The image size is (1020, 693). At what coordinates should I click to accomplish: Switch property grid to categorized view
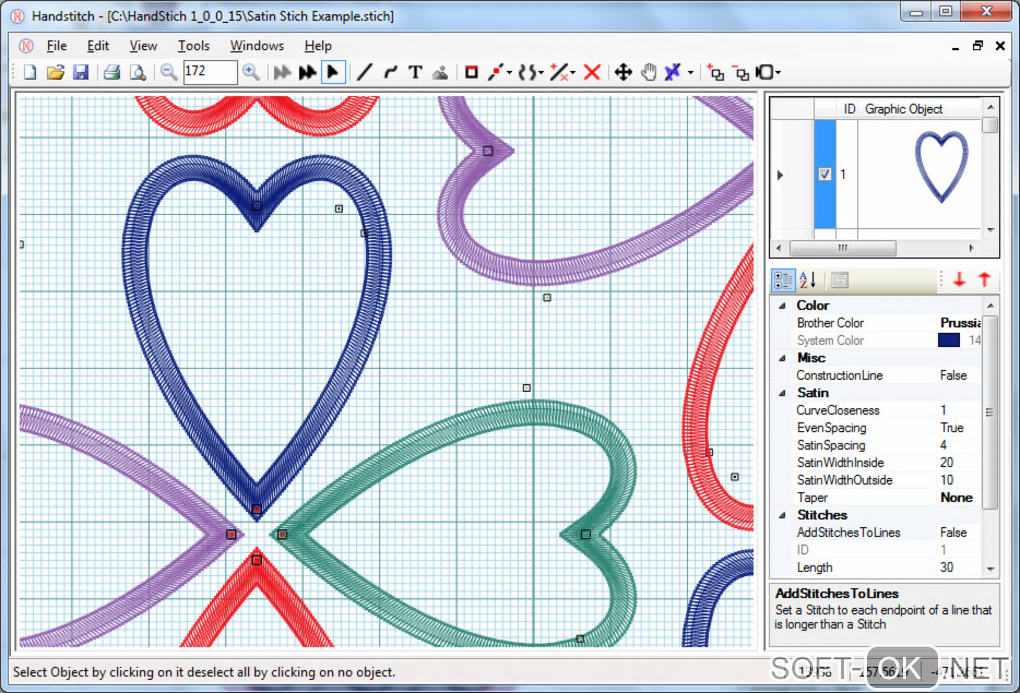pos(784,280)
